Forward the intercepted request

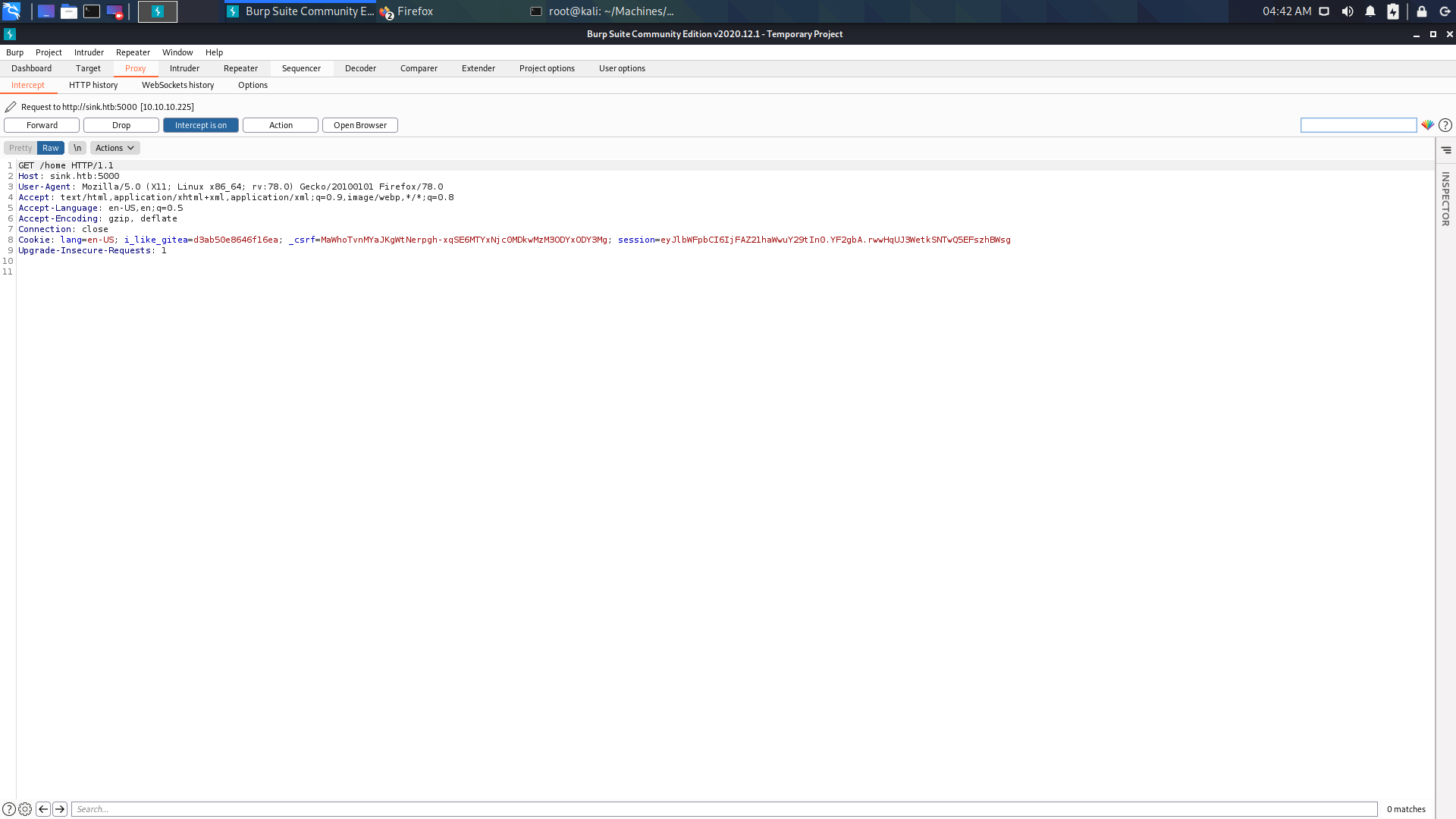click(42, 125)
